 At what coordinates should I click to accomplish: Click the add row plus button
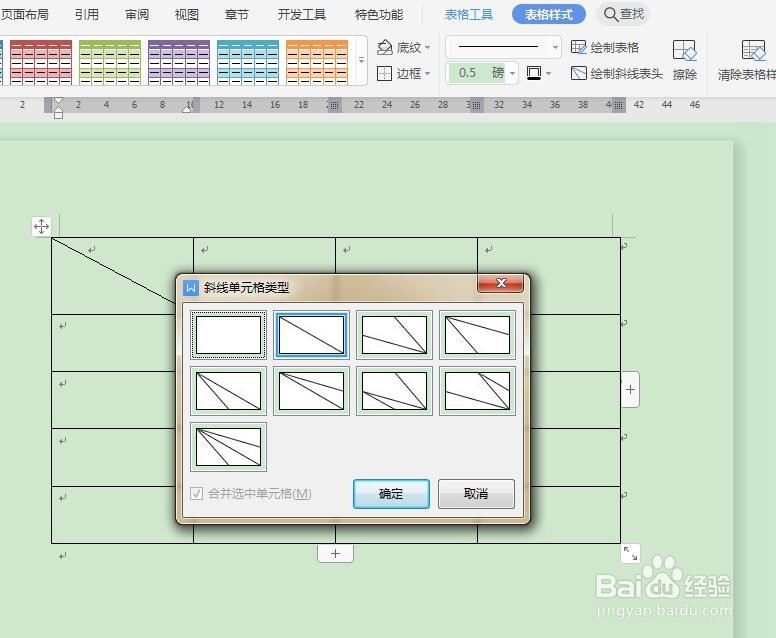(336, 553)
